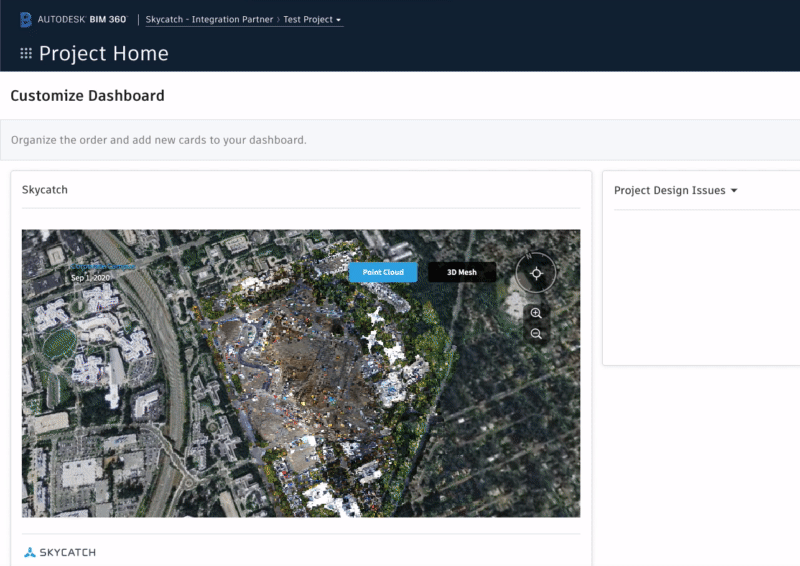The height and width of the screenshot is (566, 800).
Task: Click the AUTODESK BIM 360 brand text
Action: click(x=82, y=19)
